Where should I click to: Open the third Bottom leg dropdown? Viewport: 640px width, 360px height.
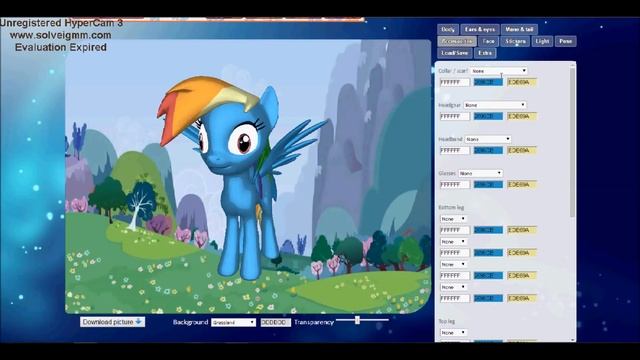tap(453, 264)
